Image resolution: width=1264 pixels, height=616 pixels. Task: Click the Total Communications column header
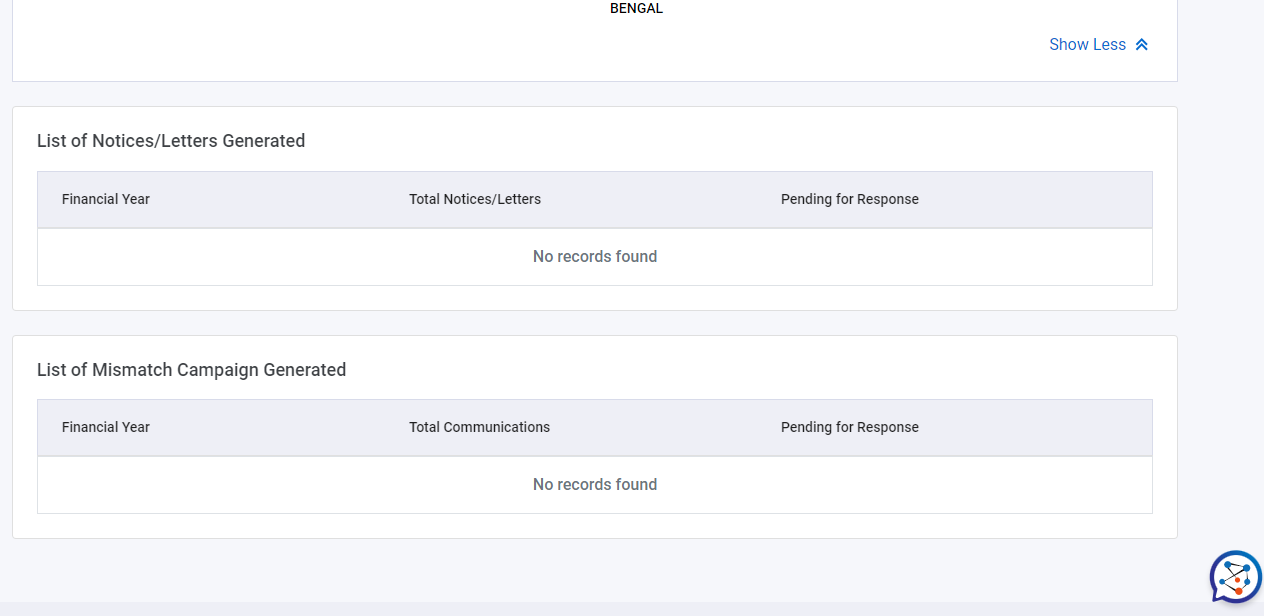click(x=480, y=427)
